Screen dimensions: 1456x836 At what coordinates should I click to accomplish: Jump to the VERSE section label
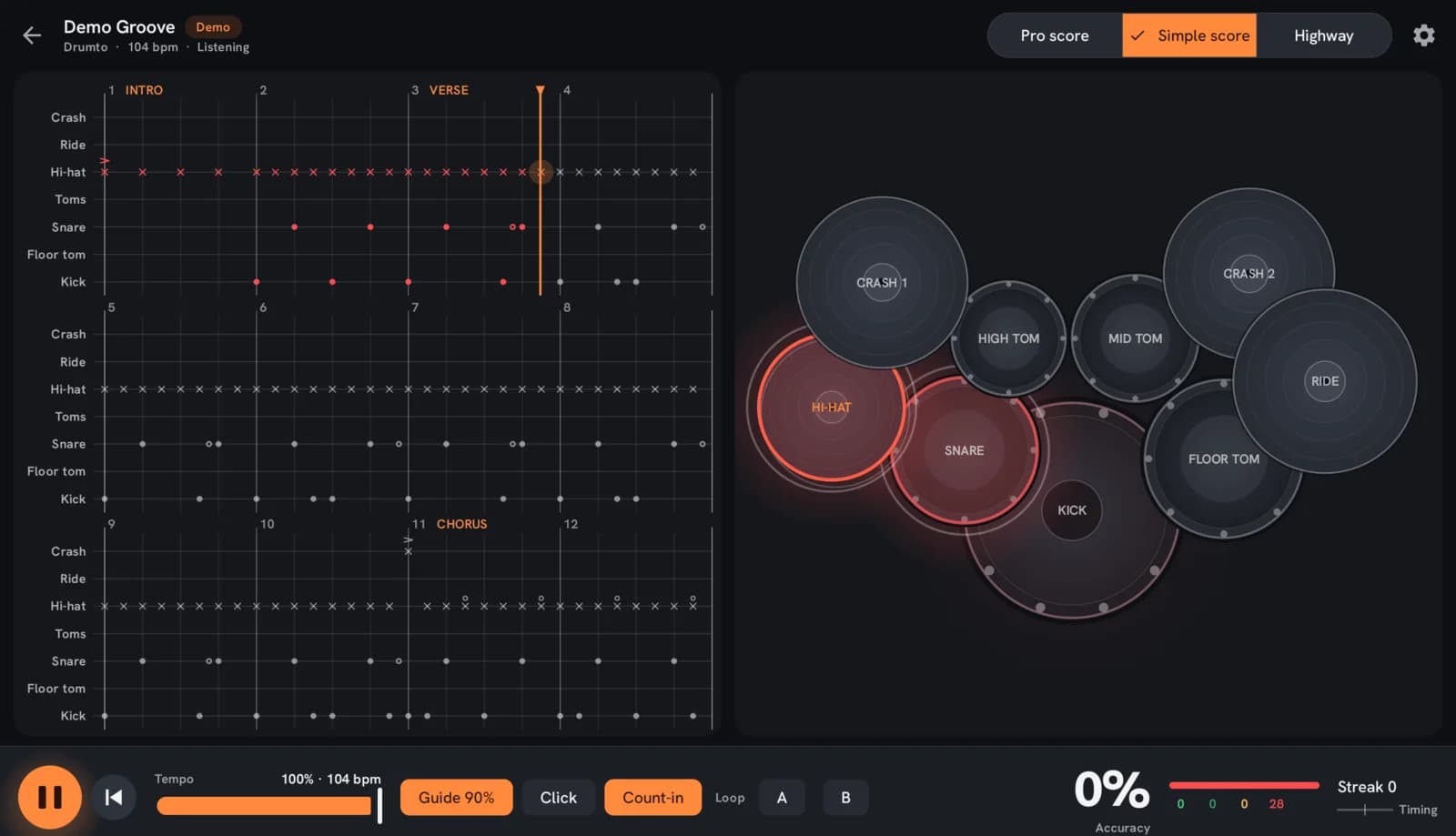[449, 90]
